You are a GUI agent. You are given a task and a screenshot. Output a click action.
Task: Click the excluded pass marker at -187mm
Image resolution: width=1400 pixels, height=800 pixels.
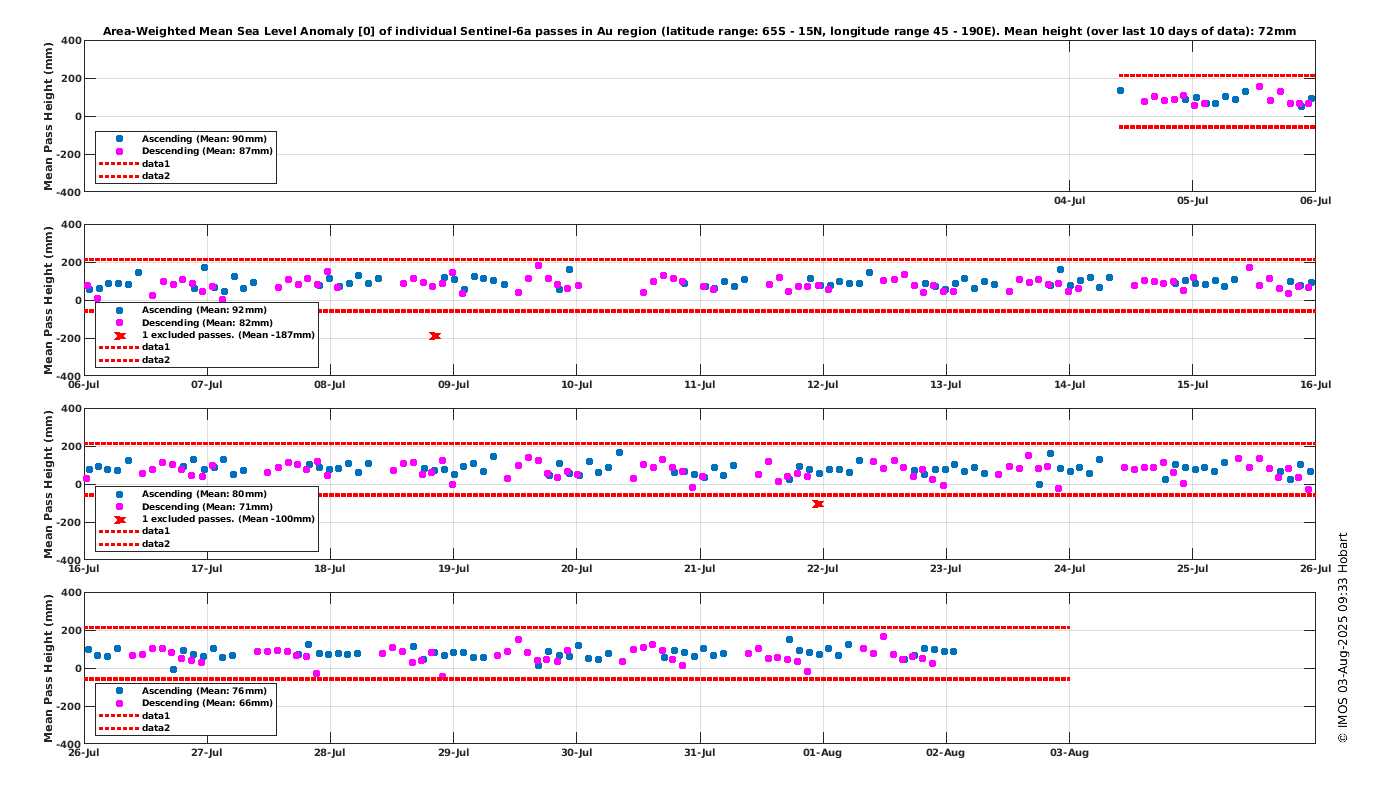[435, 336]
